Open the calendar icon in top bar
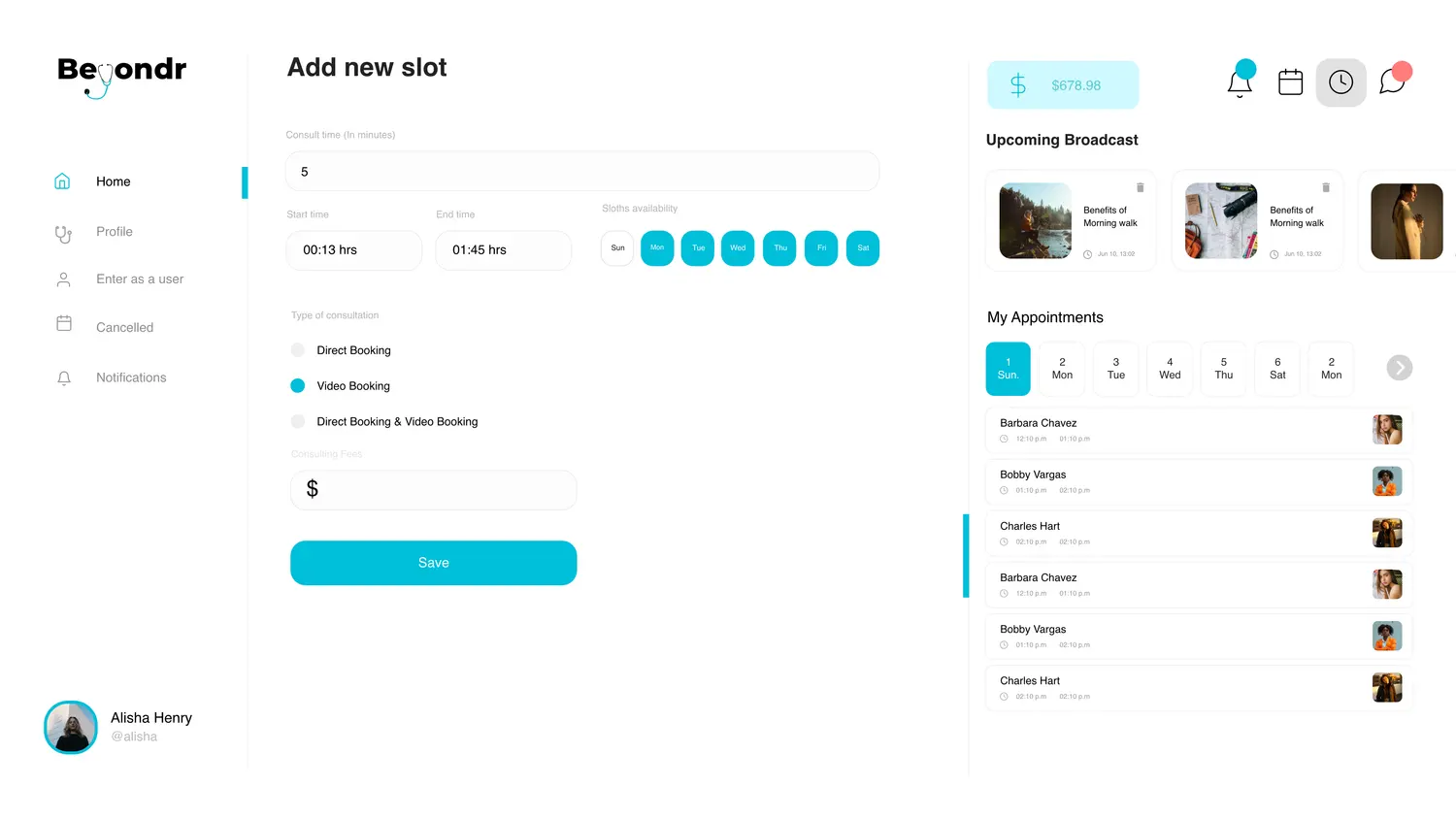 [1291, 82]
